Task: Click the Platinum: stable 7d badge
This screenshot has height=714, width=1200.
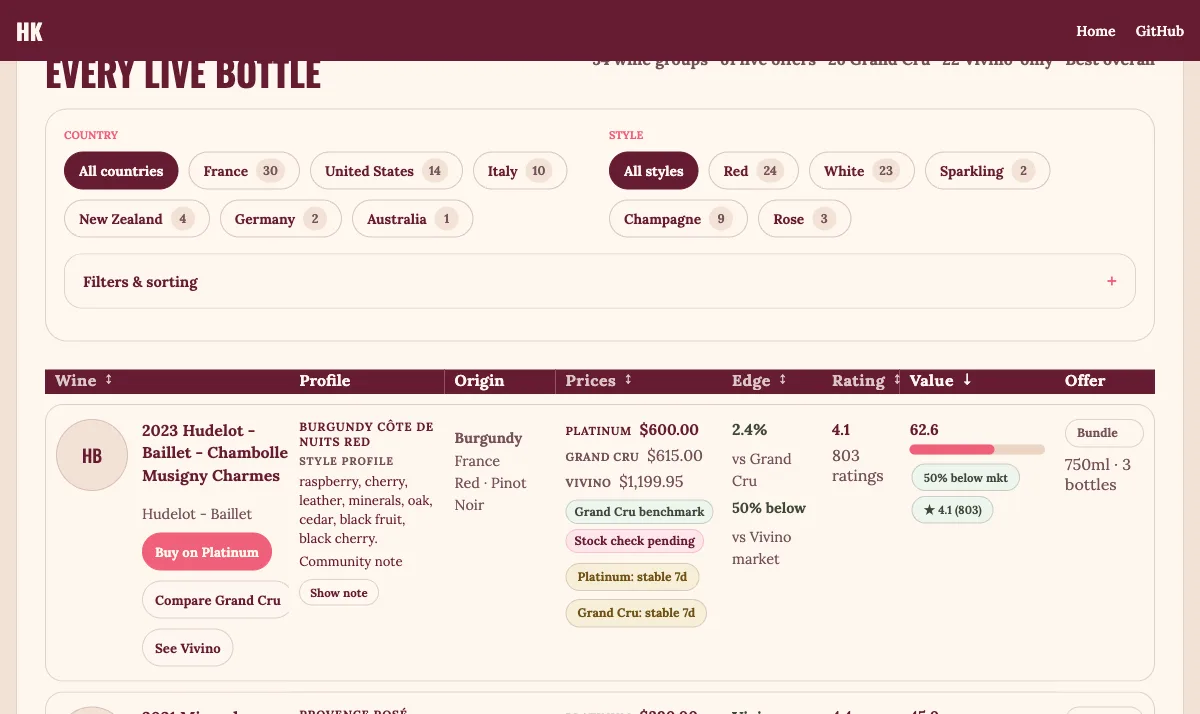Action: point(632,577)
